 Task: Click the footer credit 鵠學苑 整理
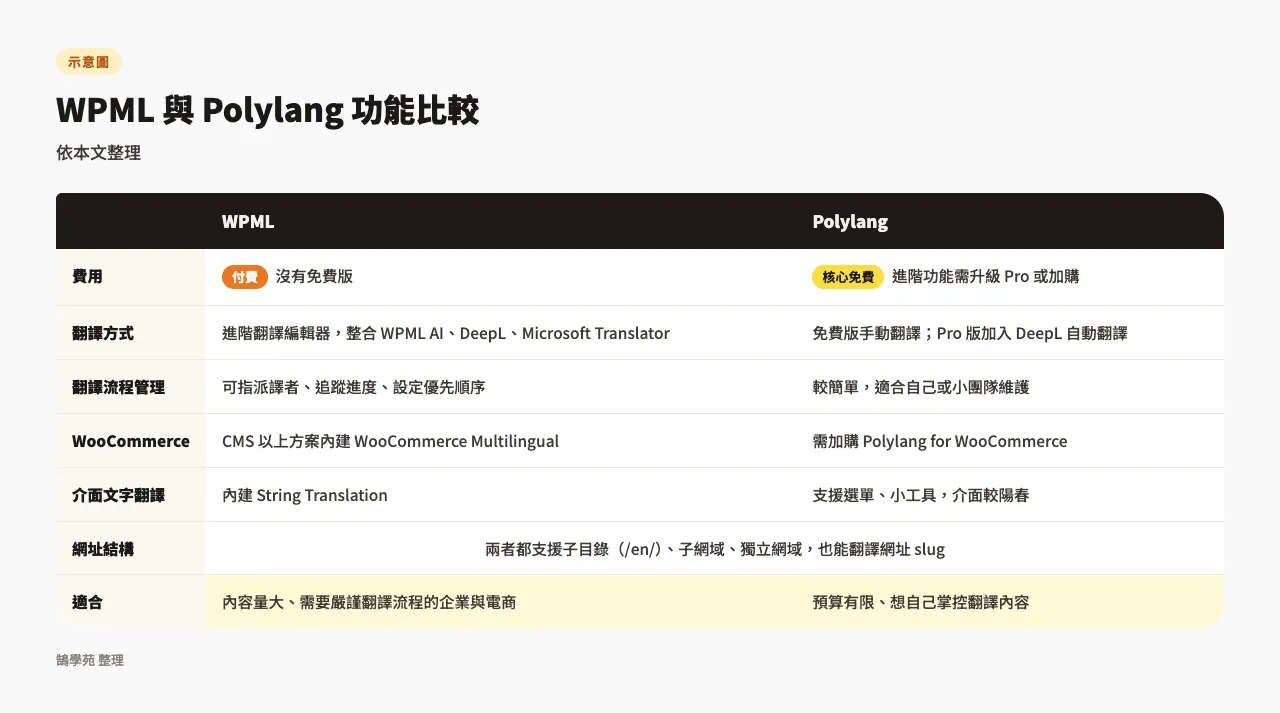coord(90,661)
